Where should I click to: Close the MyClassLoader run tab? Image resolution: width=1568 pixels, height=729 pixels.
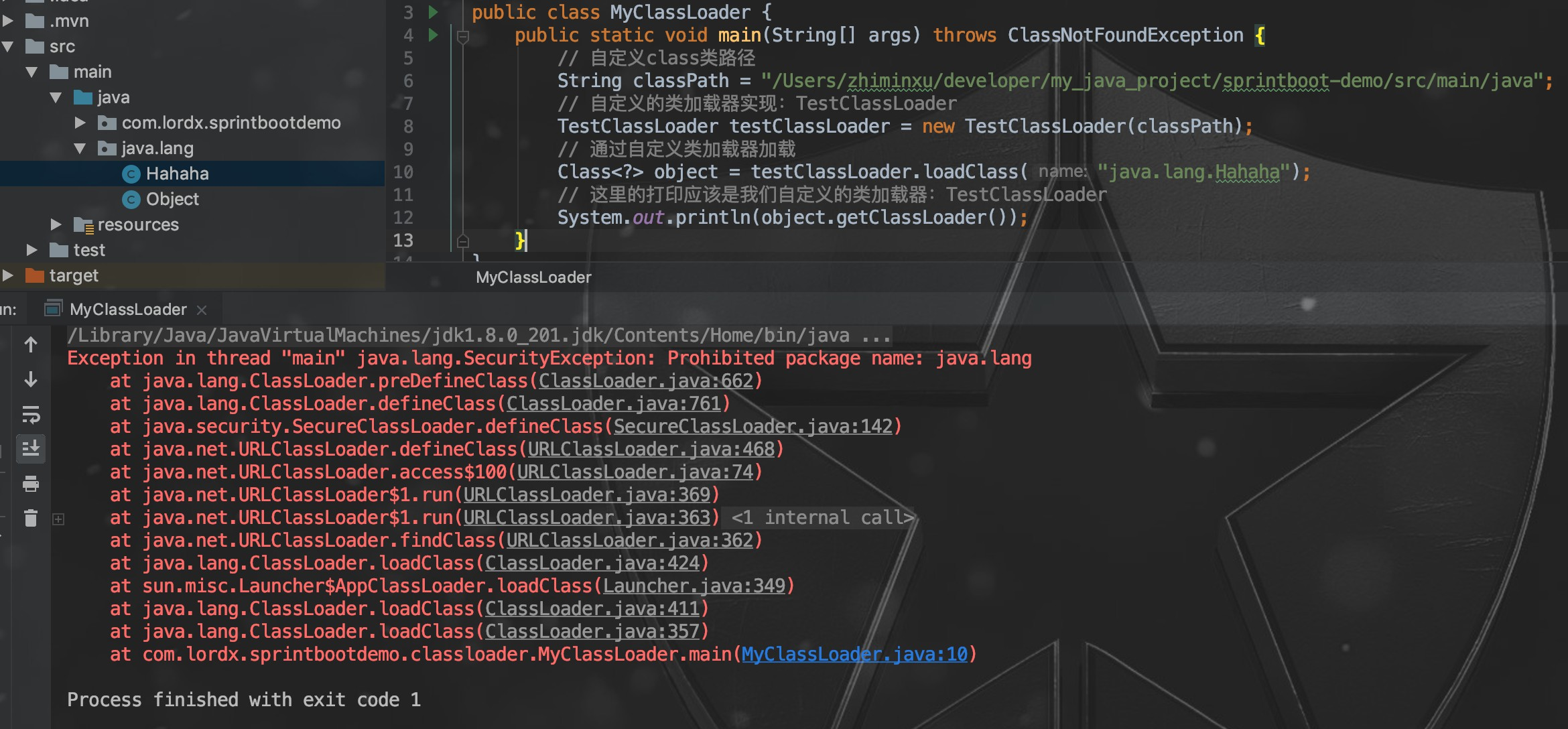(x=202, y=310)
